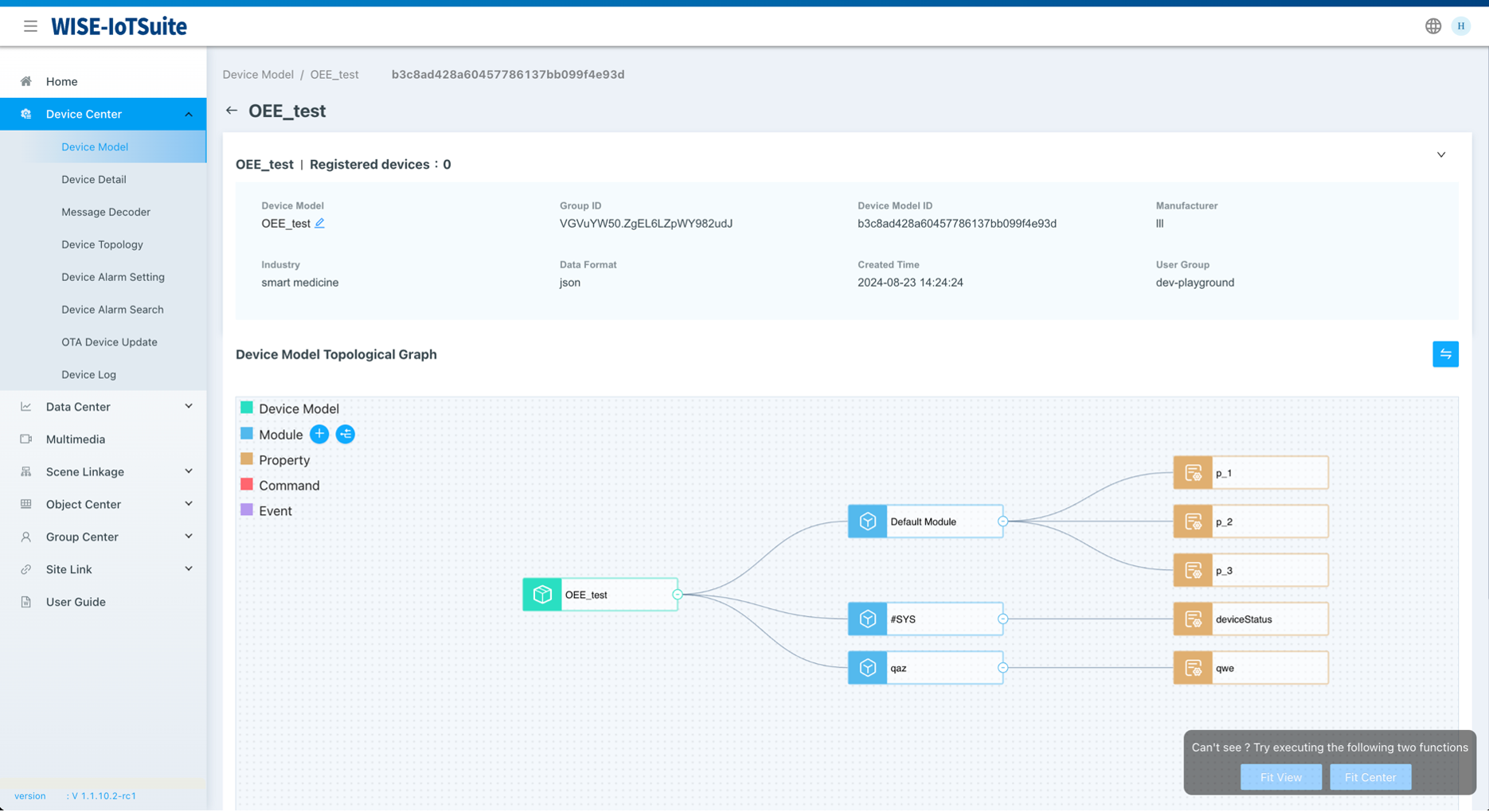Add a module with plus icon
Image resolution: width=1489 pixels, height=812 pixels.
click(x=319, y=434)
